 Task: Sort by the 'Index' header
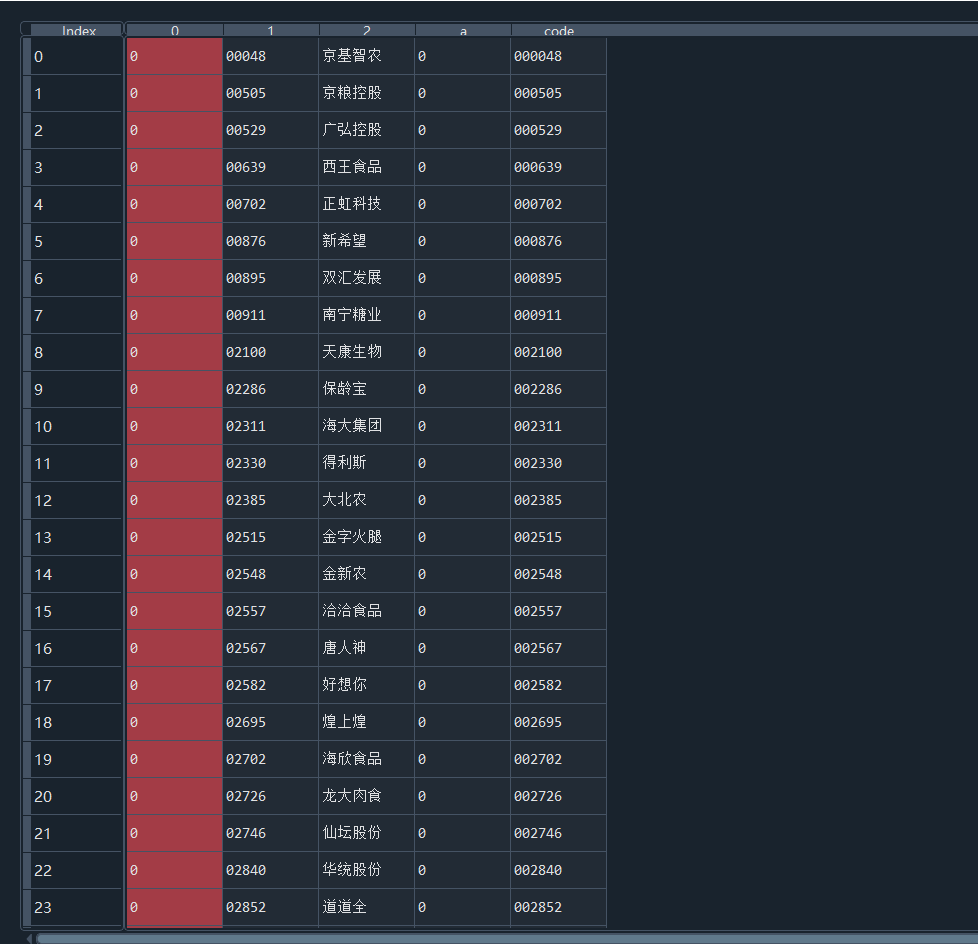coord(78,31)
